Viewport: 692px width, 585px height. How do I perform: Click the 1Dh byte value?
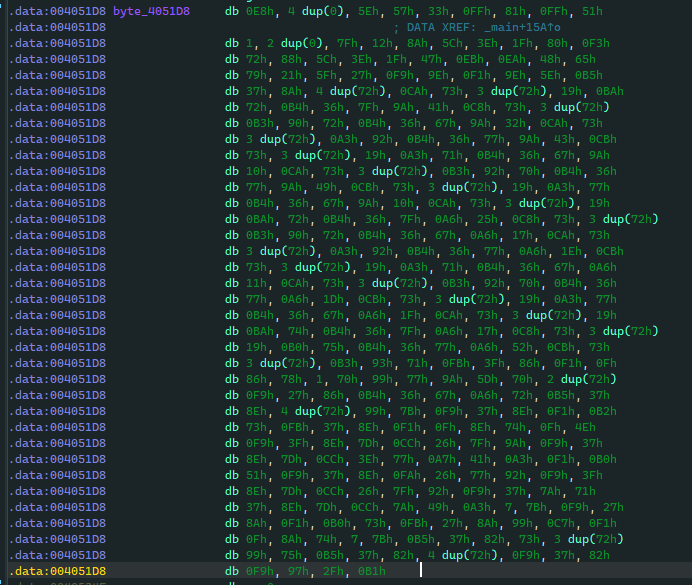click(x=333, y=299)
